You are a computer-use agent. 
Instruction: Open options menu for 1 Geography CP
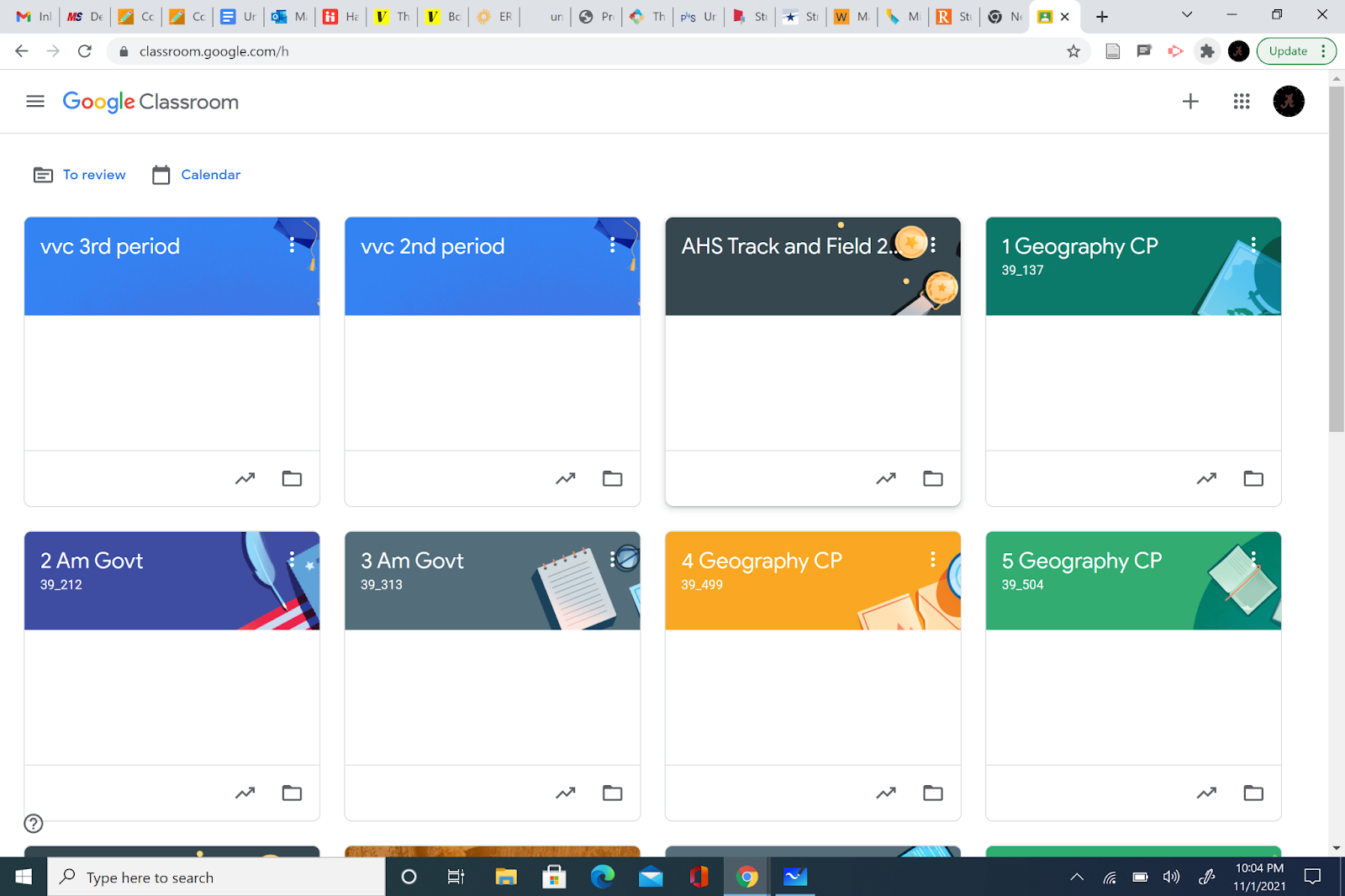point(1253,245)
